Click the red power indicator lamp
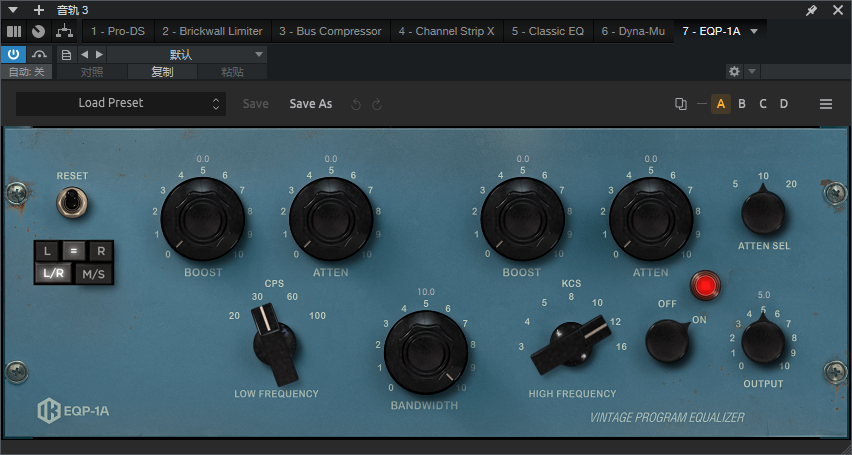The width and height of the screenshot is (852, 455). 705,285
